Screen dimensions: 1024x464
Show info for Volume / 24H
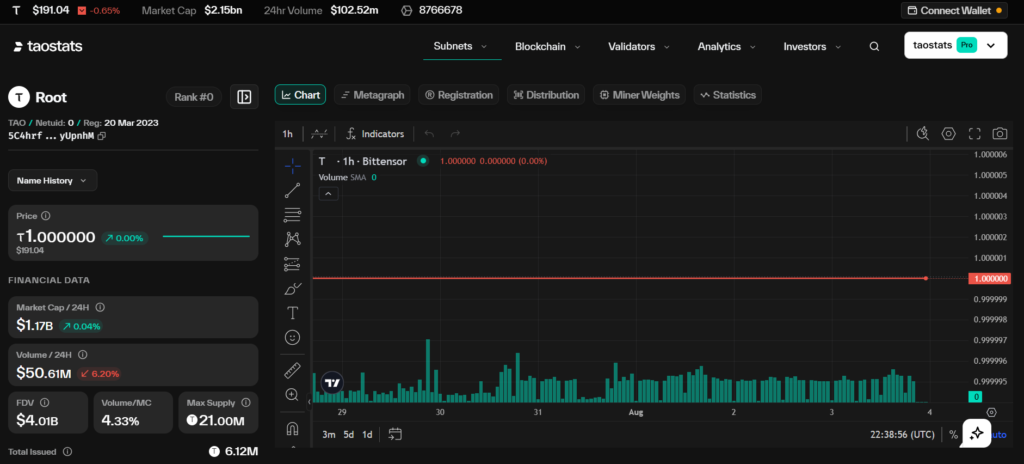82,355
